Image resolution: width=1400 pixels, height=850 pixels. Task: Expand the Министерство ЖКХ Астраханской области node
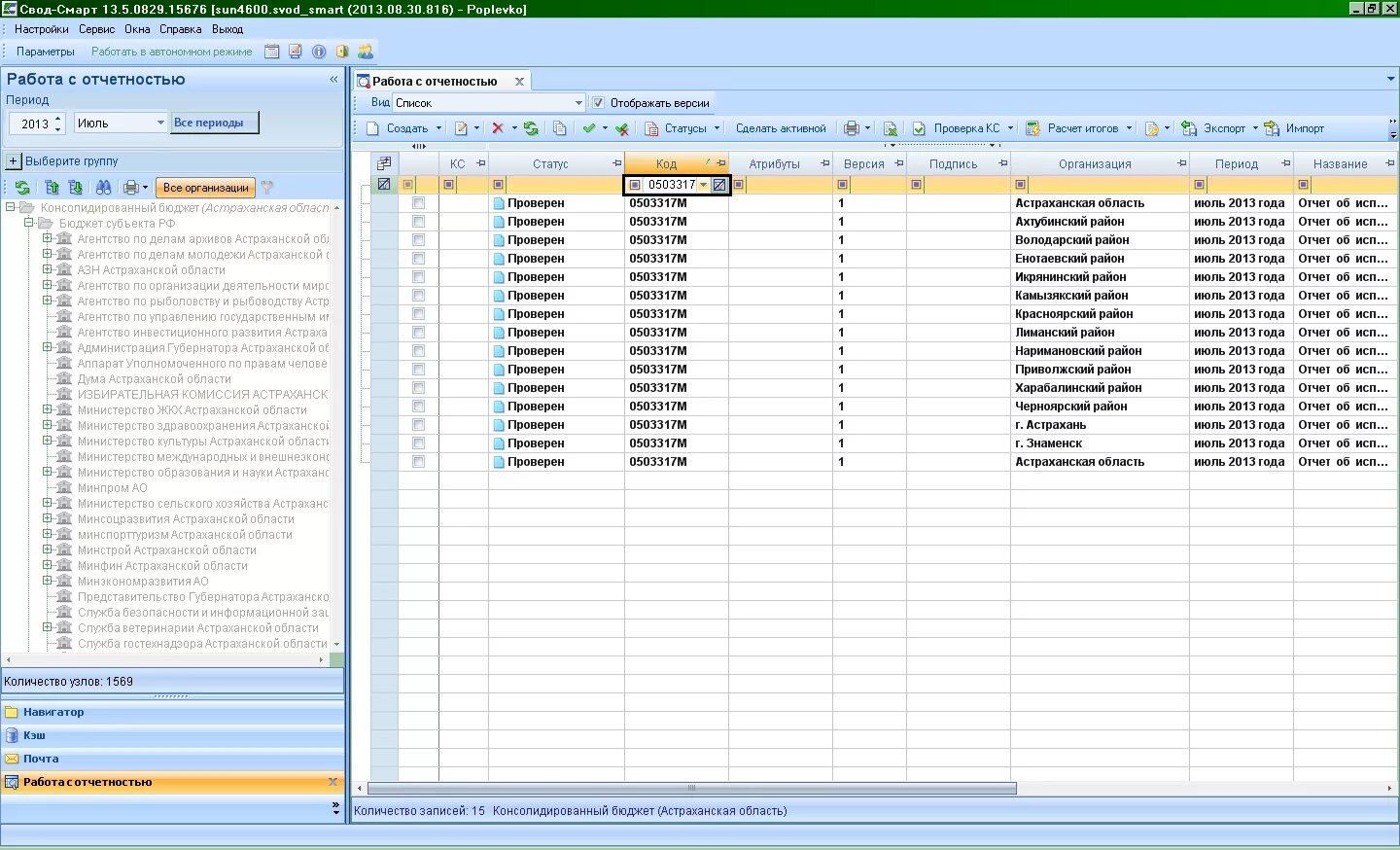[47, 409]
